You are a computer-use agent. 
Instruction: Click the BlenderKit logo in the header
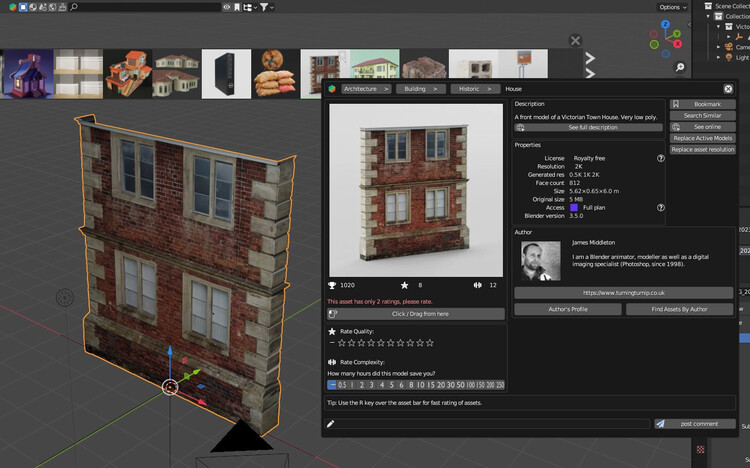point(12,7)
